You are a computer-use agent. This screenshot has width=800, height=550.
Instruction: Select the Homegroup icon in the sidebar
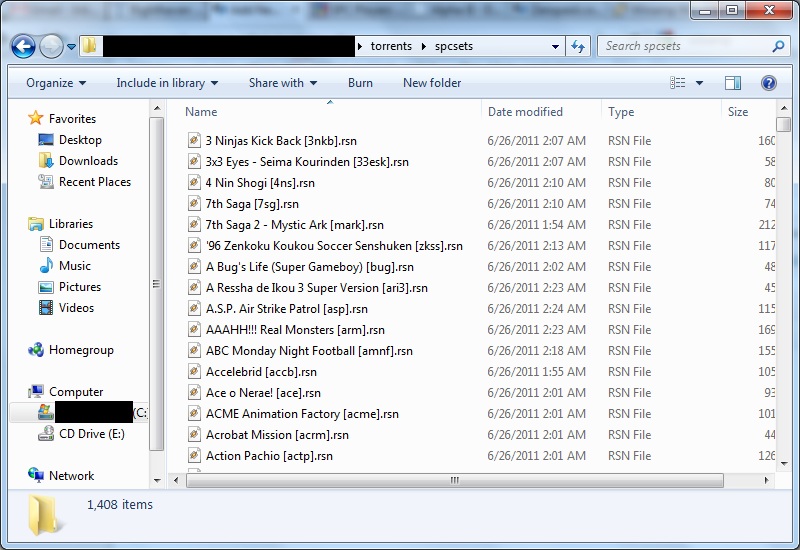click(x=36, y=350)
